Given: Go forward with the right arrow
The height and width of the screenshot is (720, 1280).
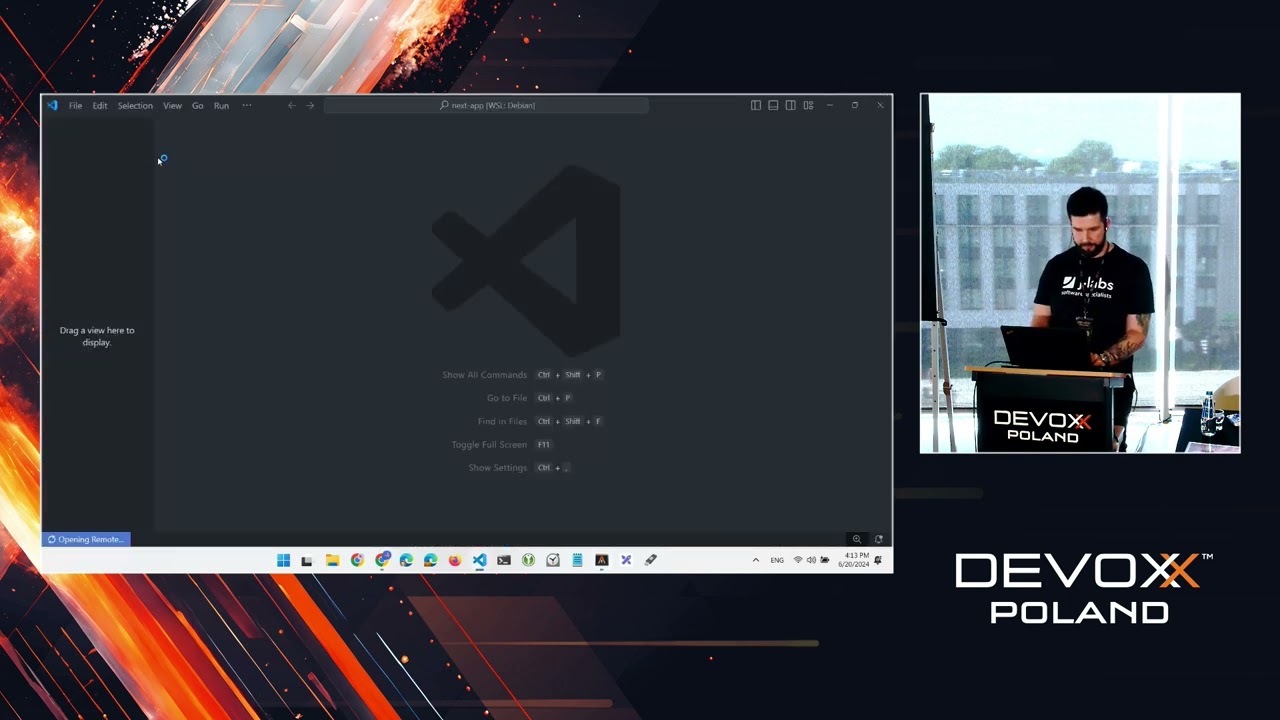Looking at the screenshot, I should [x=310, y=105].
